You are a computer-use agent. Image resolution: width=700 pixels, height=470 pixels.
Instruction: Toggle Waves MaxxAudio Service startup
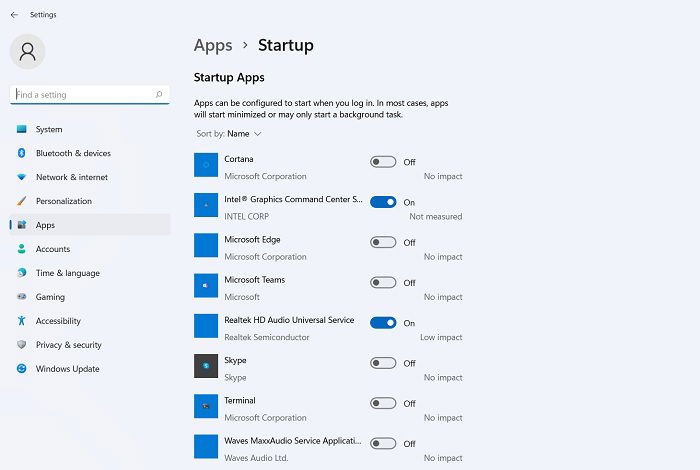[383, 443]
